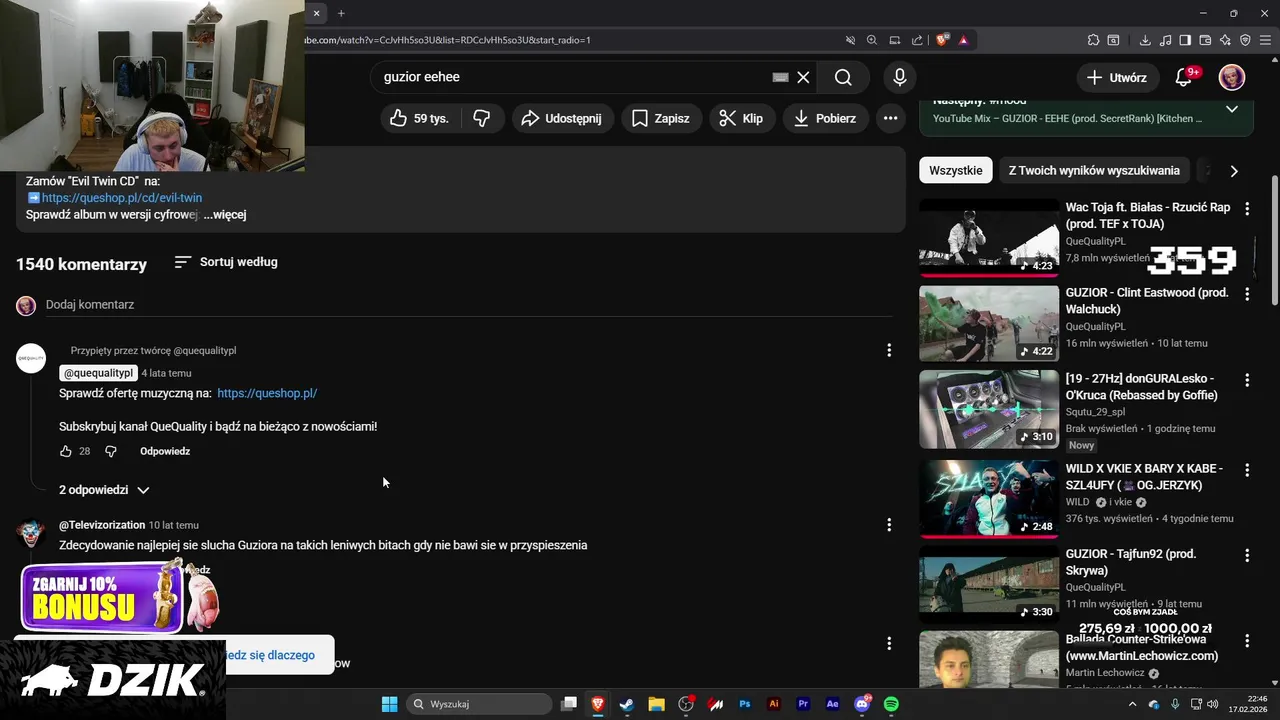Screen dimensions: 1280x720
Task: Open the https://queshop.pl/ link in pinned comment
Action: click(267, 393)
